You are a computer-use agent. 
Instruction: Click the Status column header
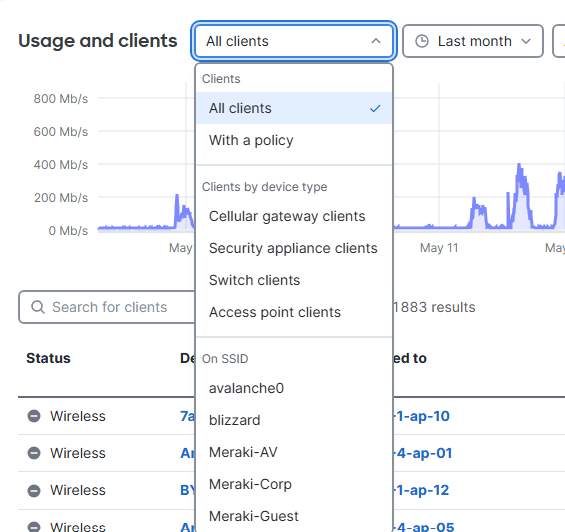[48, 358]
